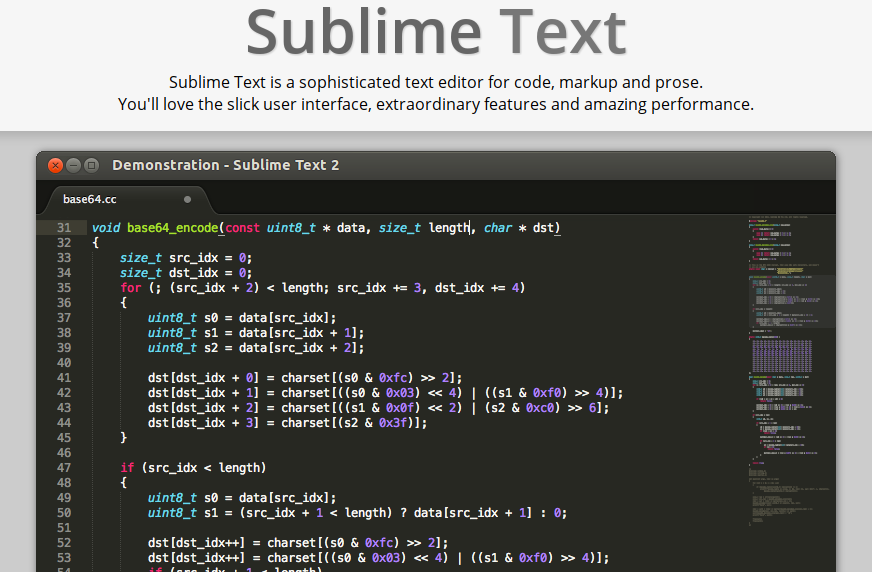The width and height of the screenshot is (872, 572).
Task: Click the opening brace on line 32
Action: point(96,243)
